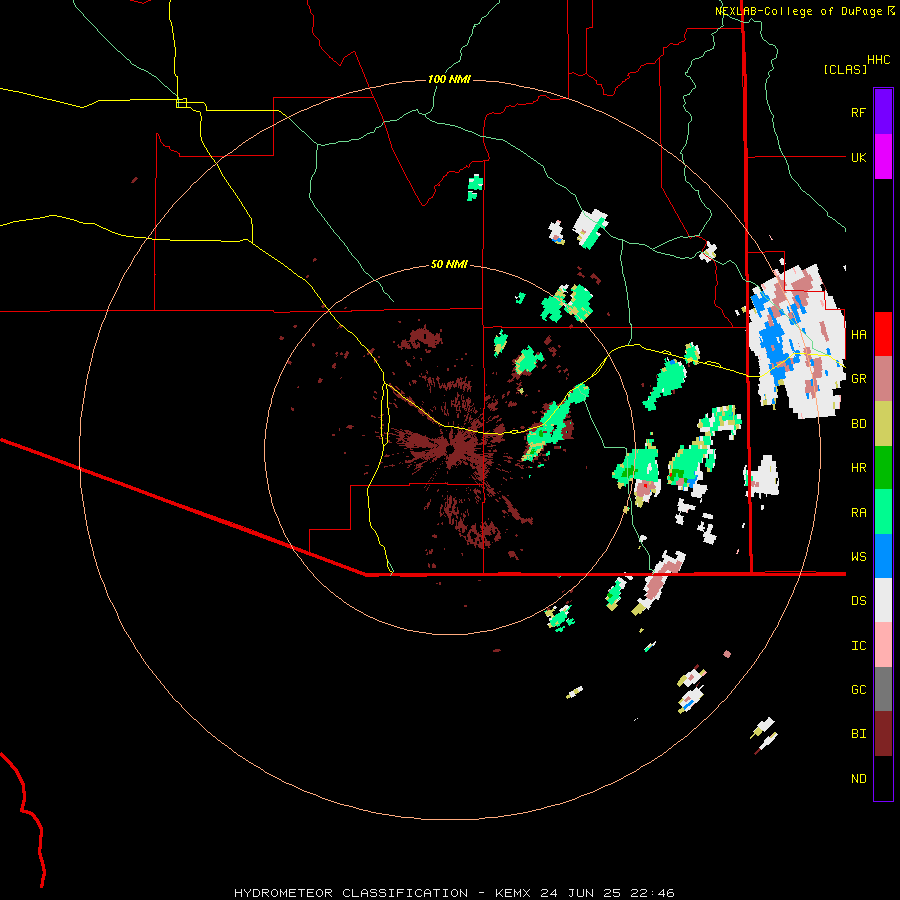Click the BD olive yellow legend swatch
900x900 pixels.
pos(883,424)
